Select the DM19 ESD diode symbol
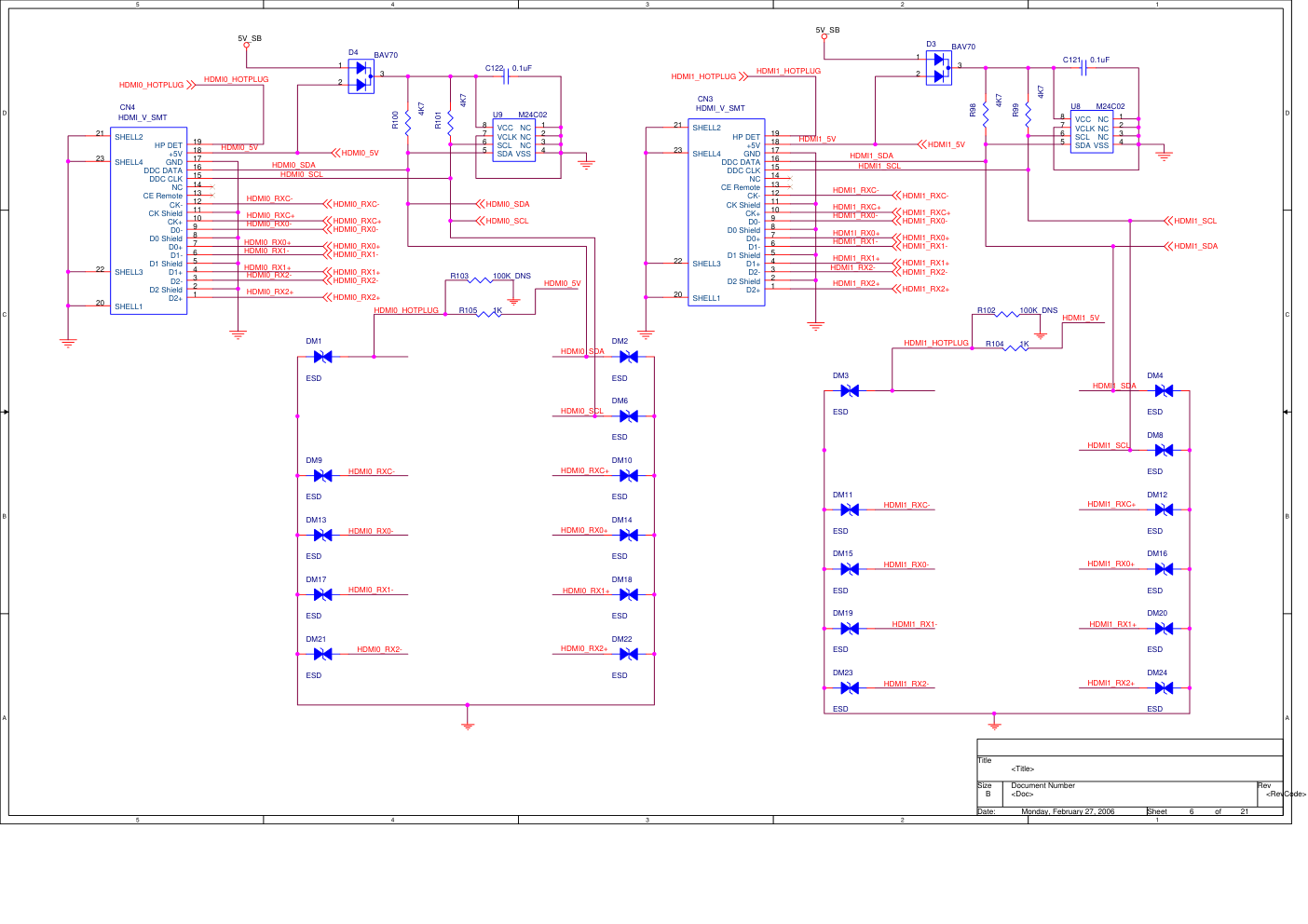The width and height of the screenshot is (1308, 924). [850, 629]
